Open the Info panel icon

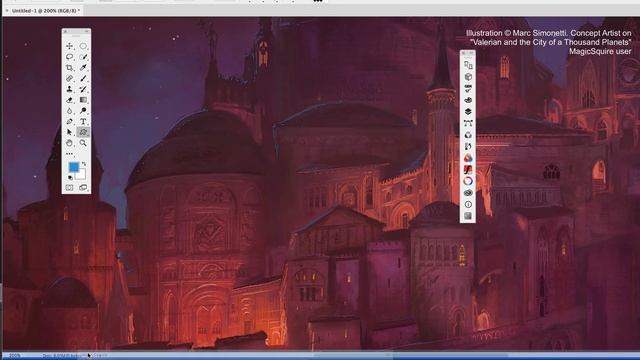tap(468, 204)
